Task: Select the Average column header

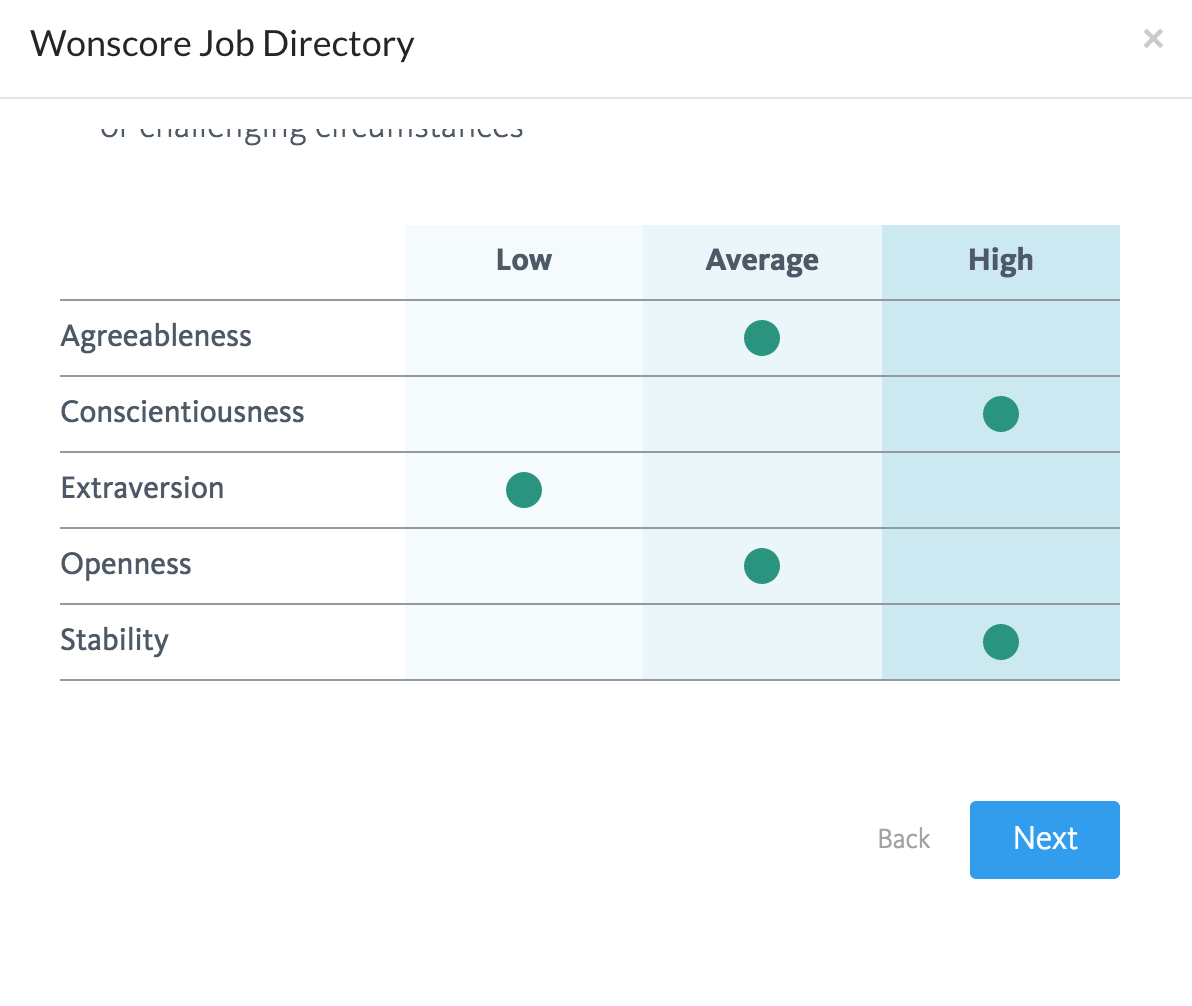Action: point(762,261)
